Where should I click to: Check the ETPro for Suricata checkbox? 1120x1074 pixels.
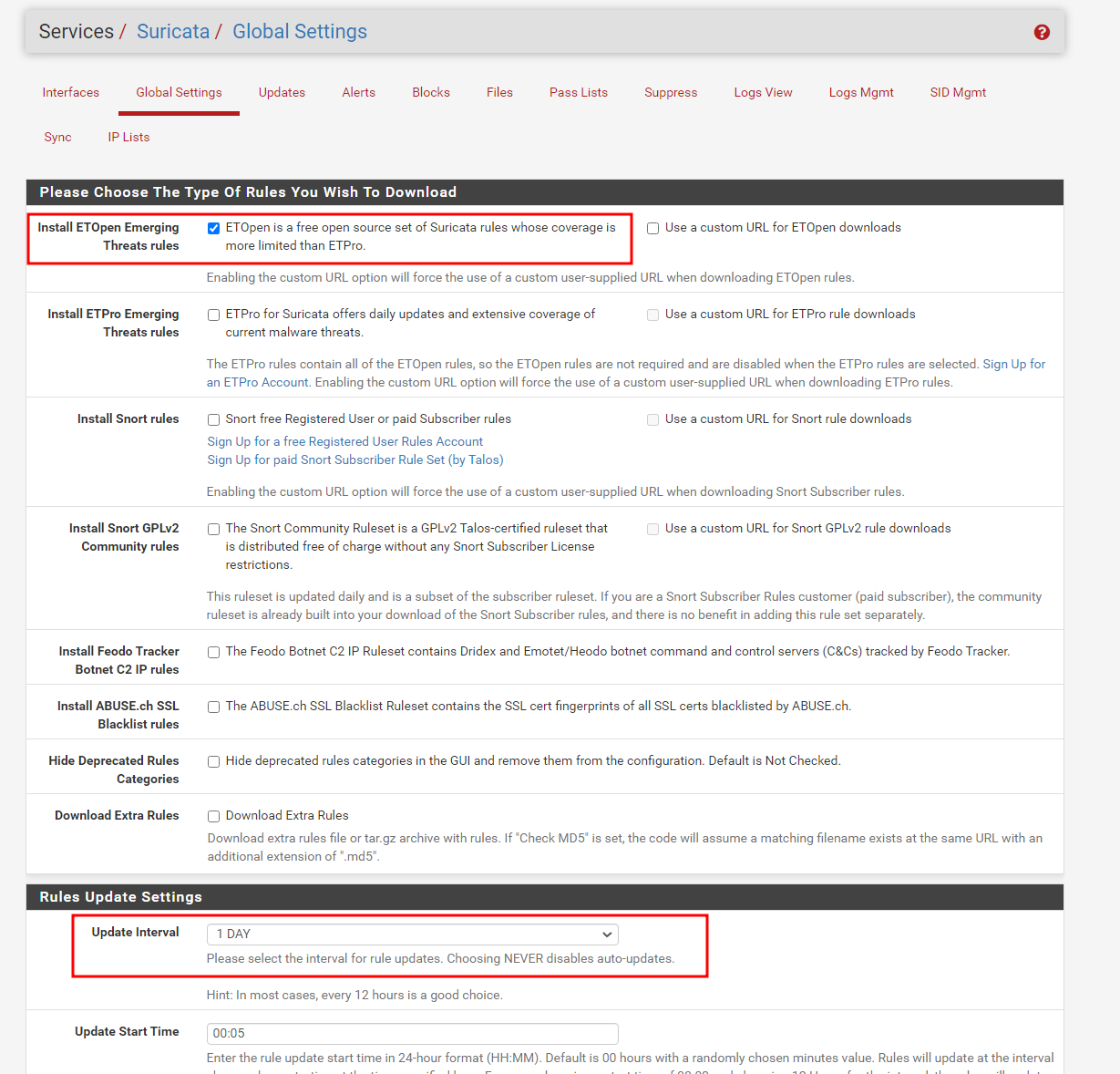[x=213, y=315]
